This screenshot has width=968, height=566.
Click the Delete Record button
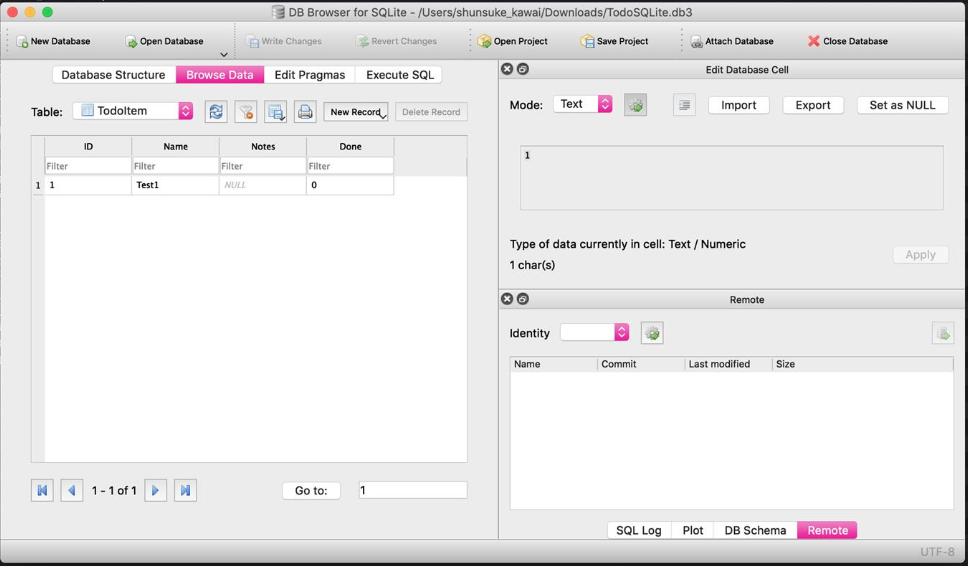(431, 112)
